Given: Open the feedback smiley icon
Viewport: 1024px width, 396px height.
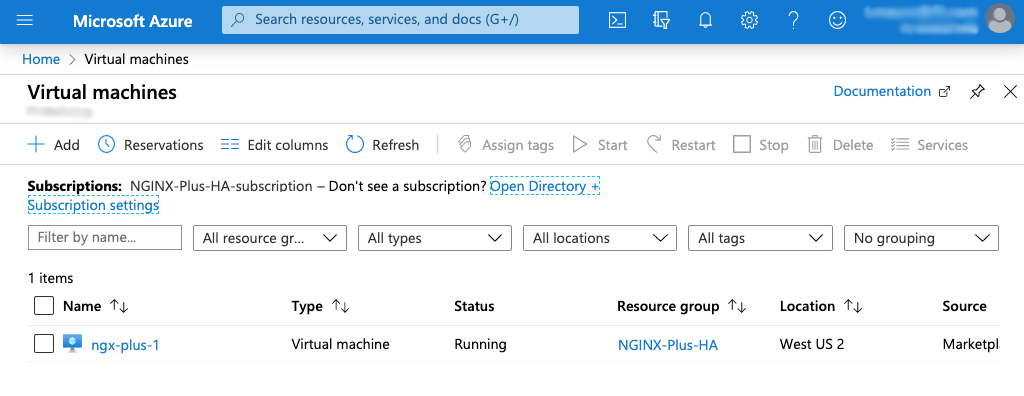Looking at the screenshot, I should pyautogui.click(x=837, y=20).
